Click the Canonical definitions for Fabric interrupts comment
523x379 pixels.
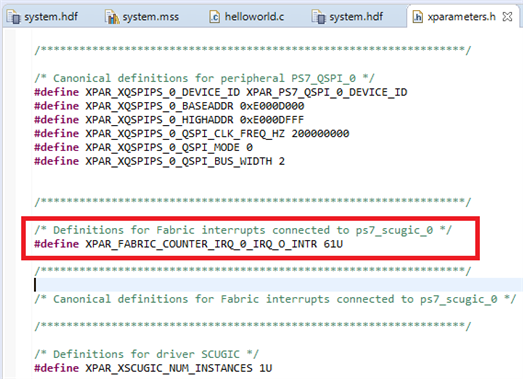coord(275,299)
